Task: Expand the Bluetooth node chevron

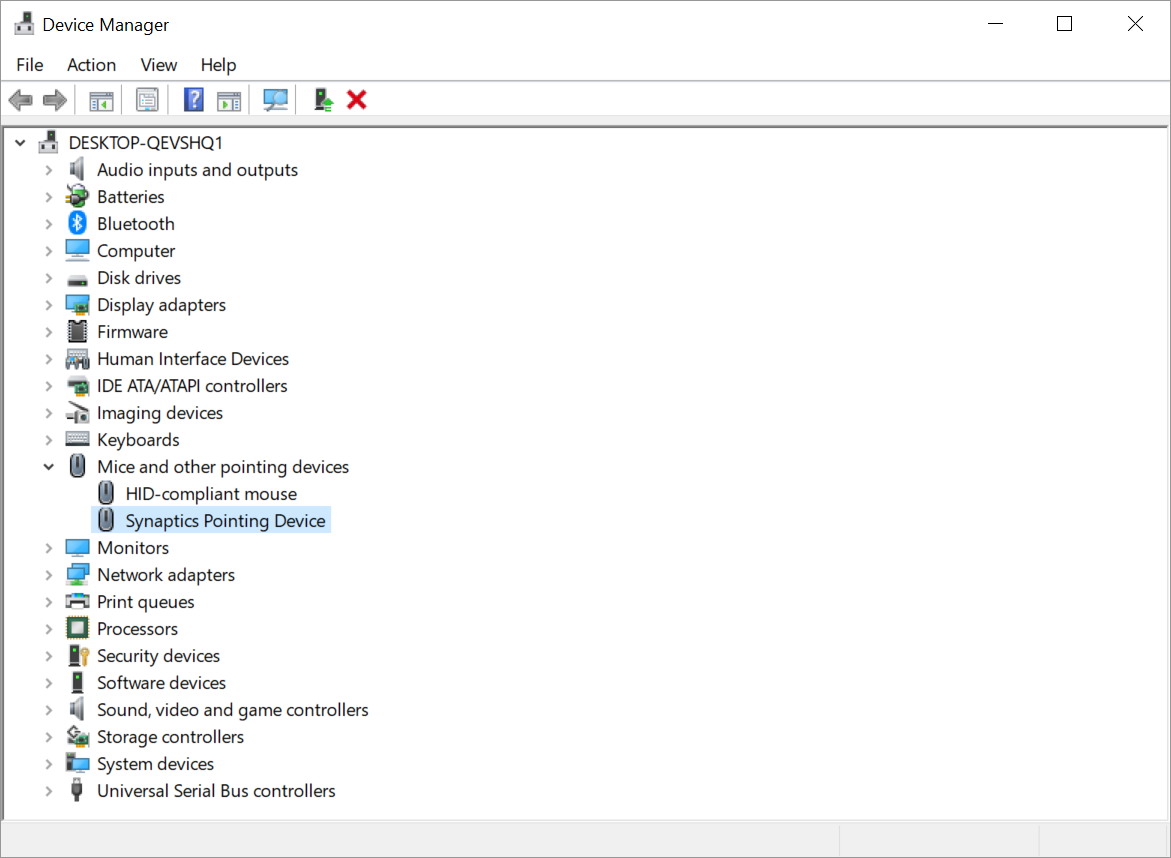Action: (x=49, y=224)
